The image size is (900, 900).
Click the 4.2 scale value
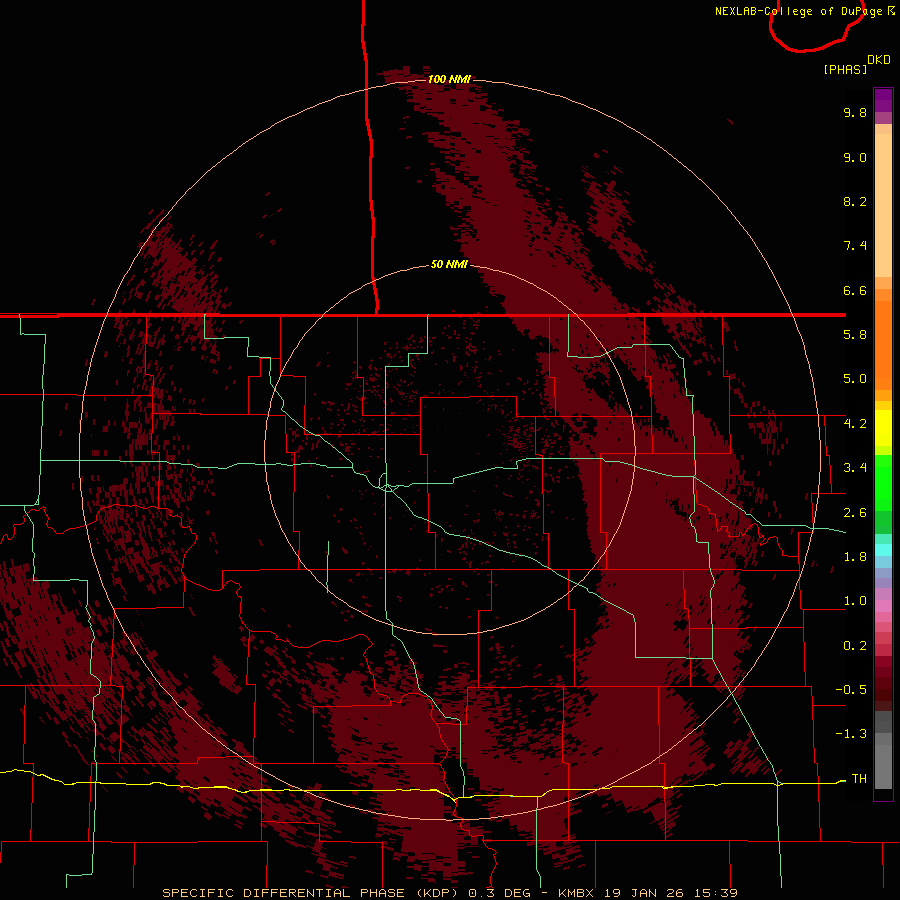pyautogui.click(x=855, y=424)
